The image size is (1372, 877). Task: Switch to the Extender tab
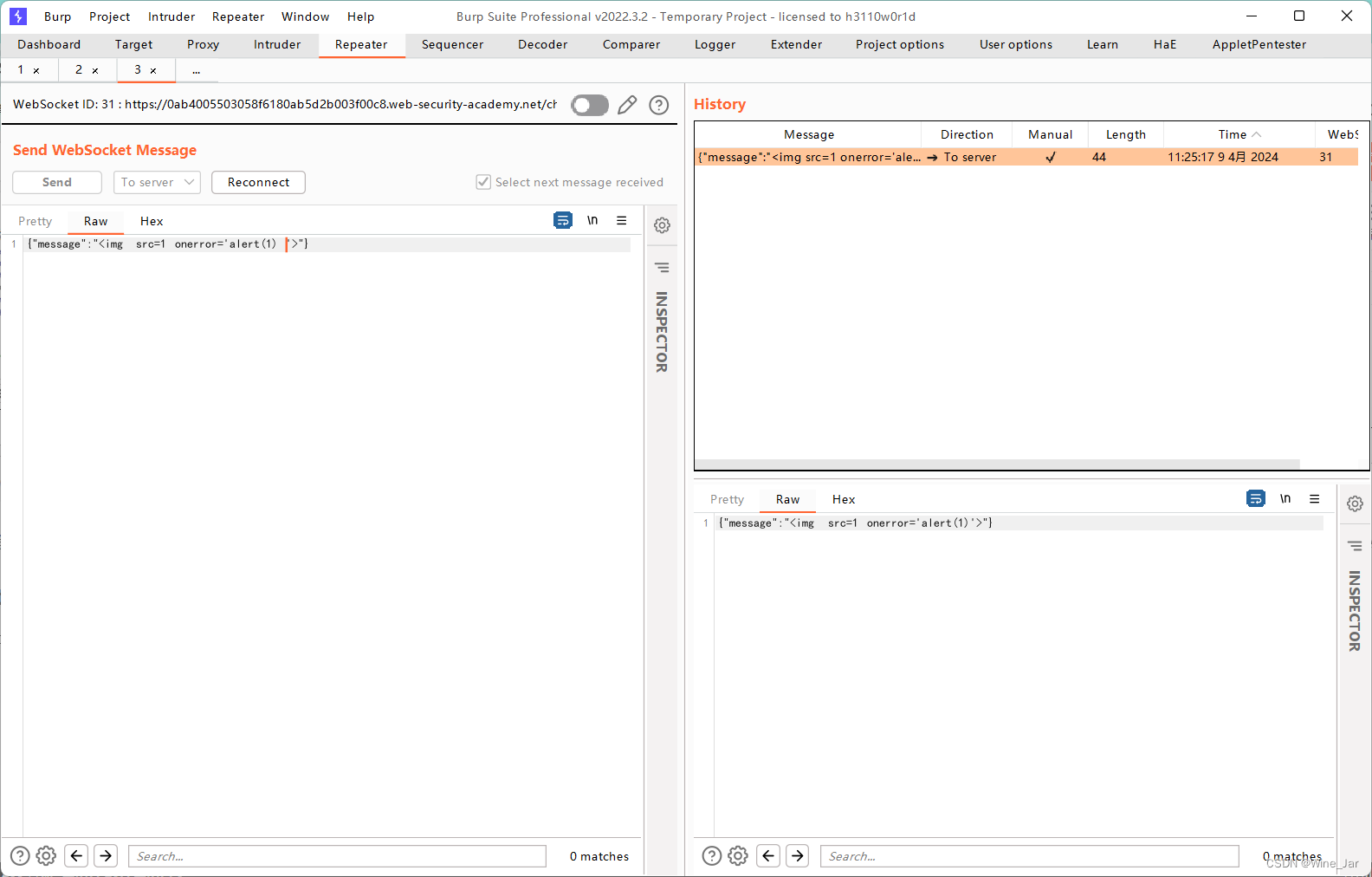[797, 44]
